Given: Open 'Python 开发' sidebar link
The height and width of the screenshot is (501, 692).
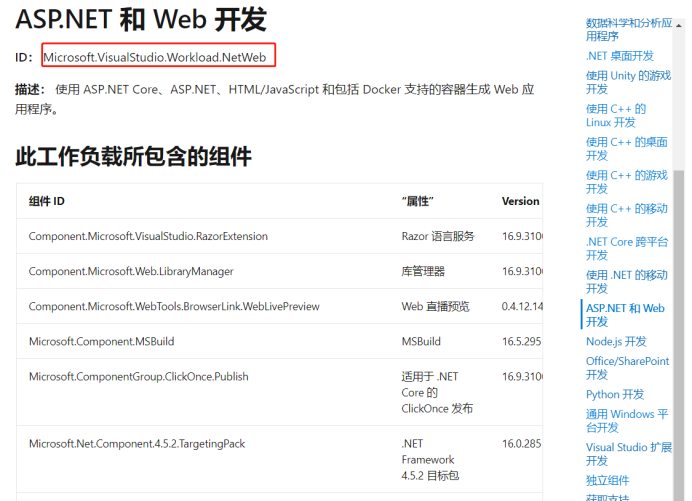Looking at the screenshot, I should [615, 395].
